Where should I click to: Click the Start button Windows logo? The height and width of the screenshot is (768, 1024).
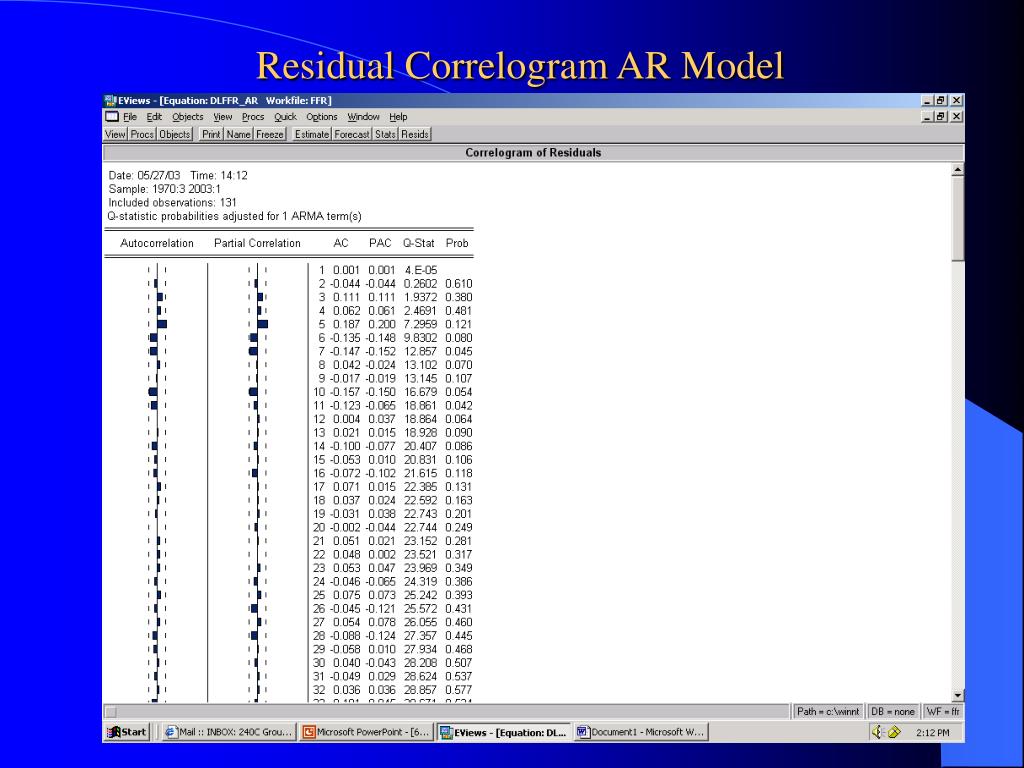[x=114, y=732]
